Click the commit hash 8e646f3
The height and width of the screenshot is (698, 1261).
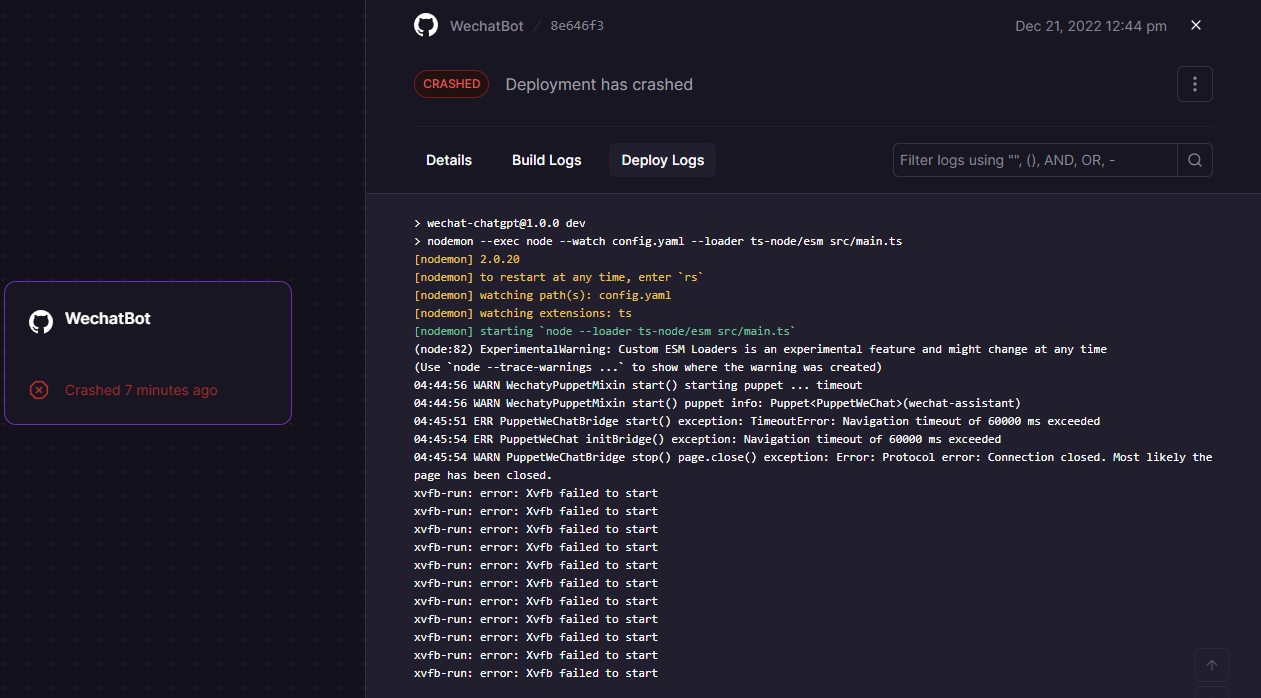point(577,26)
